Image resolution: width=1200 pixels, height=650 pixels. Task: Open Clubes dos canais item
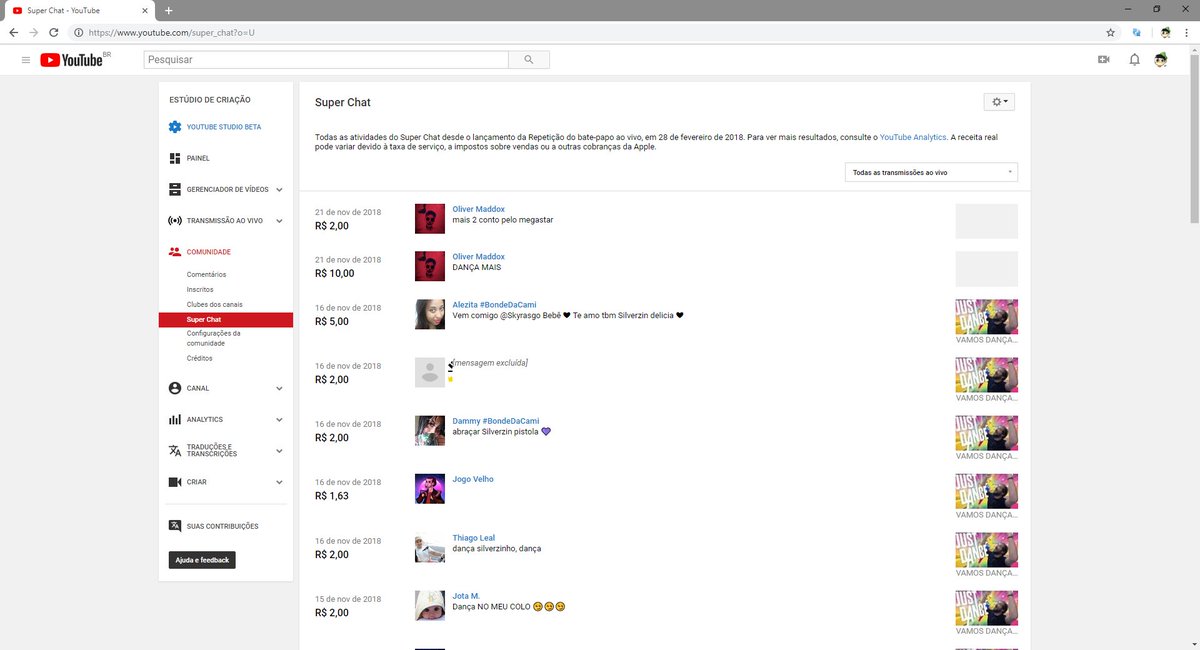215,304
